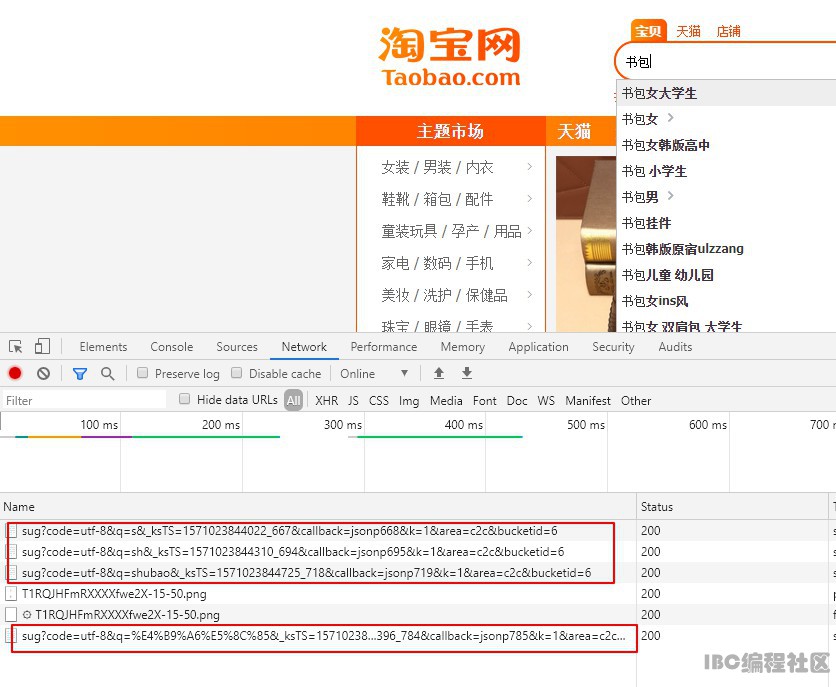
Task: Select the 天猫 search tab
Action: pyautogui.click(x=688, y=31)
